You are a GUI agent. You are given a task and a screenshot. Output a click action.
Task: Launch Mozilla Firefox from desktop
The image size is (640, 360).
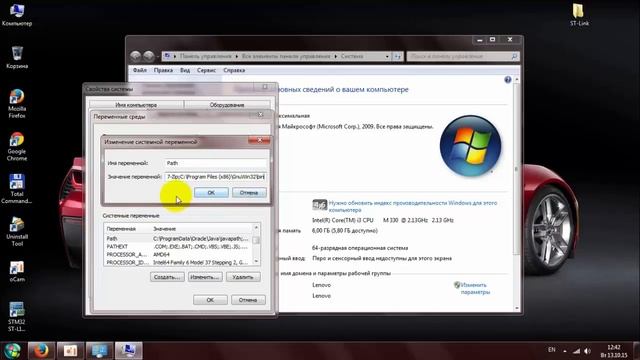tap(17, 104)
